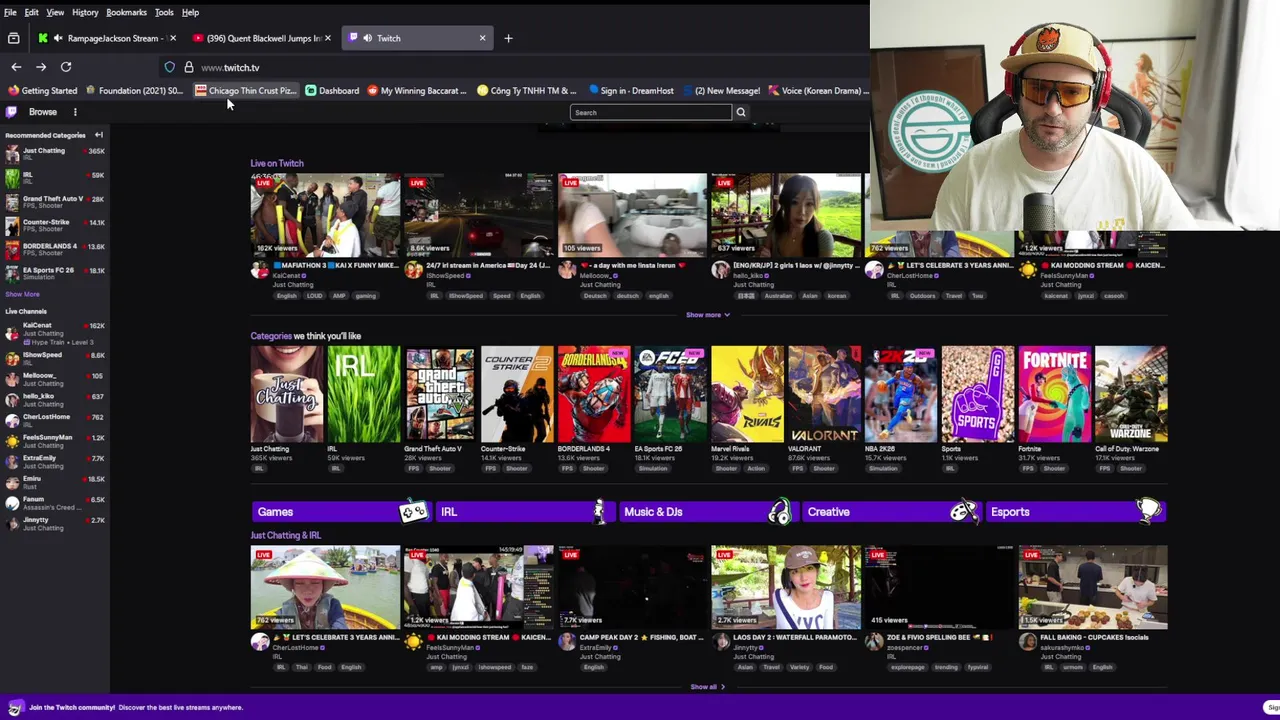Open the History menu
The height and width of the screenshot is (720, 1280).
[85, 12]
